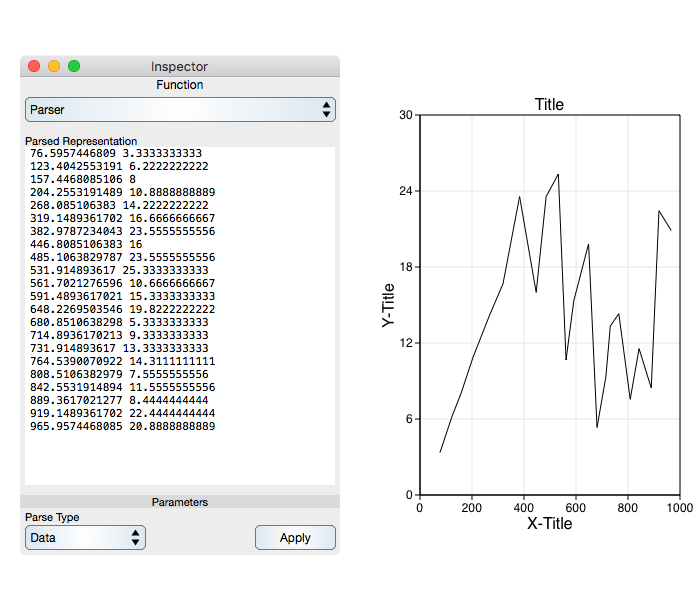Image resolution: width=700 pixels, height=600 pixels.
Task: Close the Inspector window with red button
Action: pyautogui.click(x=34, y=66)
